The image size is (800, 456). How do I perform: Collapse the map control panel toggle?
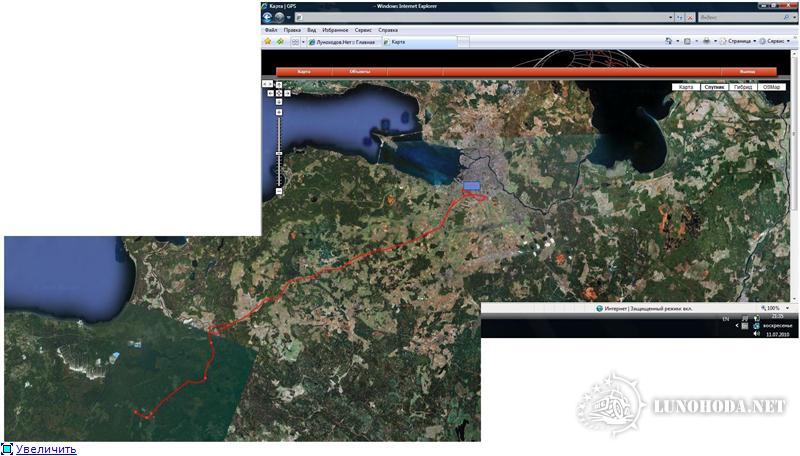[268, 83]
